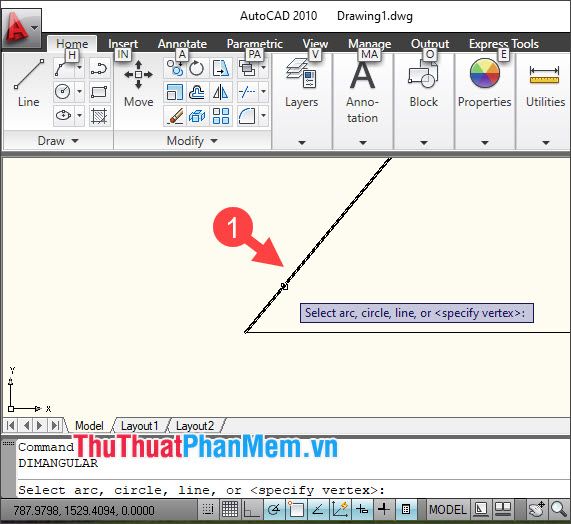
Task: Expand the Block panel arrow
Action: [424, 143]
